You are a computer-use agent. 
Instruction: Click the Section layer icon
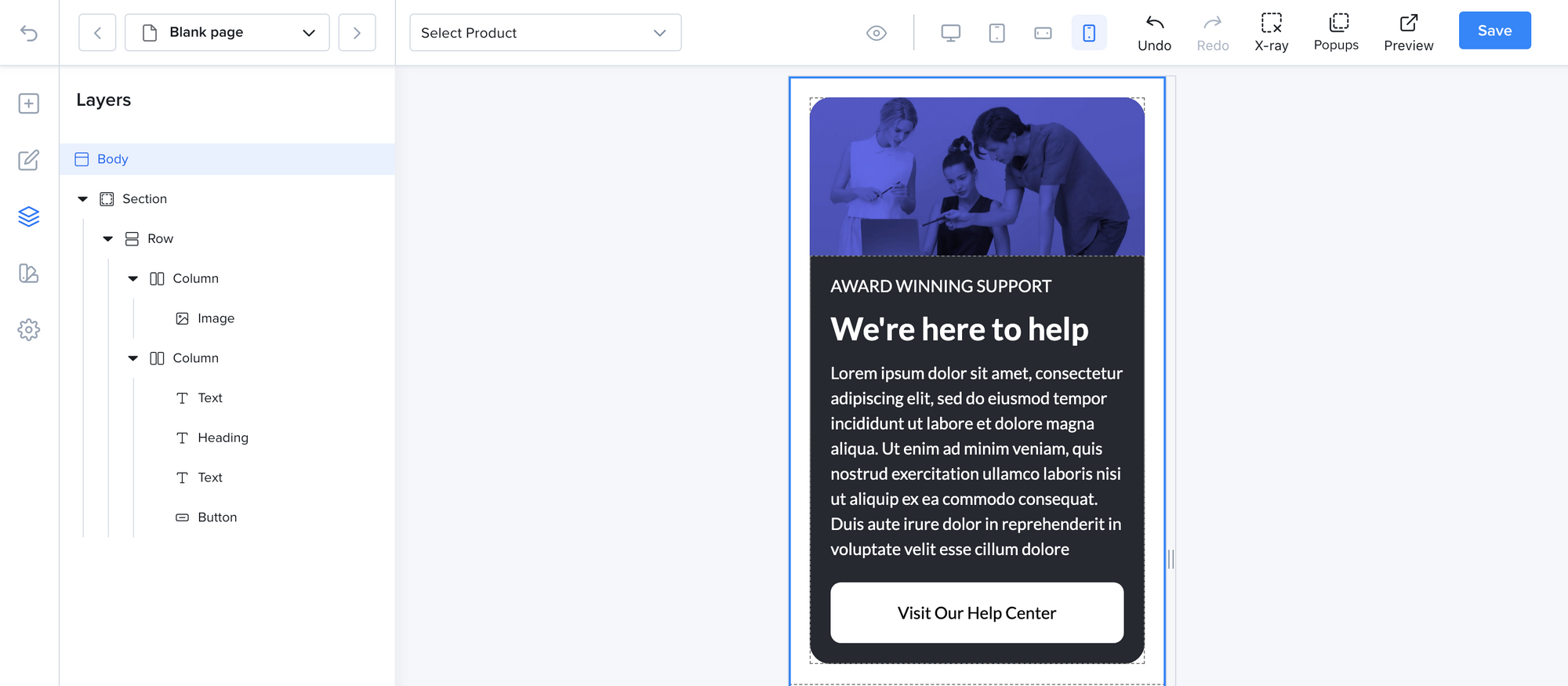click(x=107, y=199)
